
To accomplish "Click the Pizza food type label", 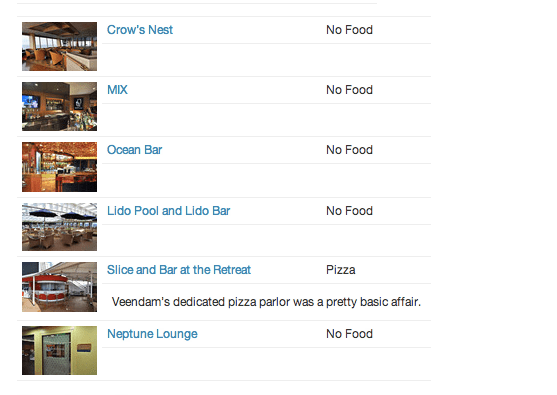I will pos(341,270).
